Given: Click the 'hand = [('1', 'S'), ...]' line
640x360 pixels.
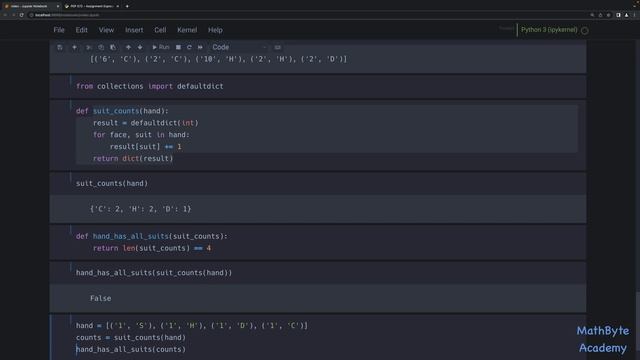Looking at the screenshot, I should coord(191,326).
